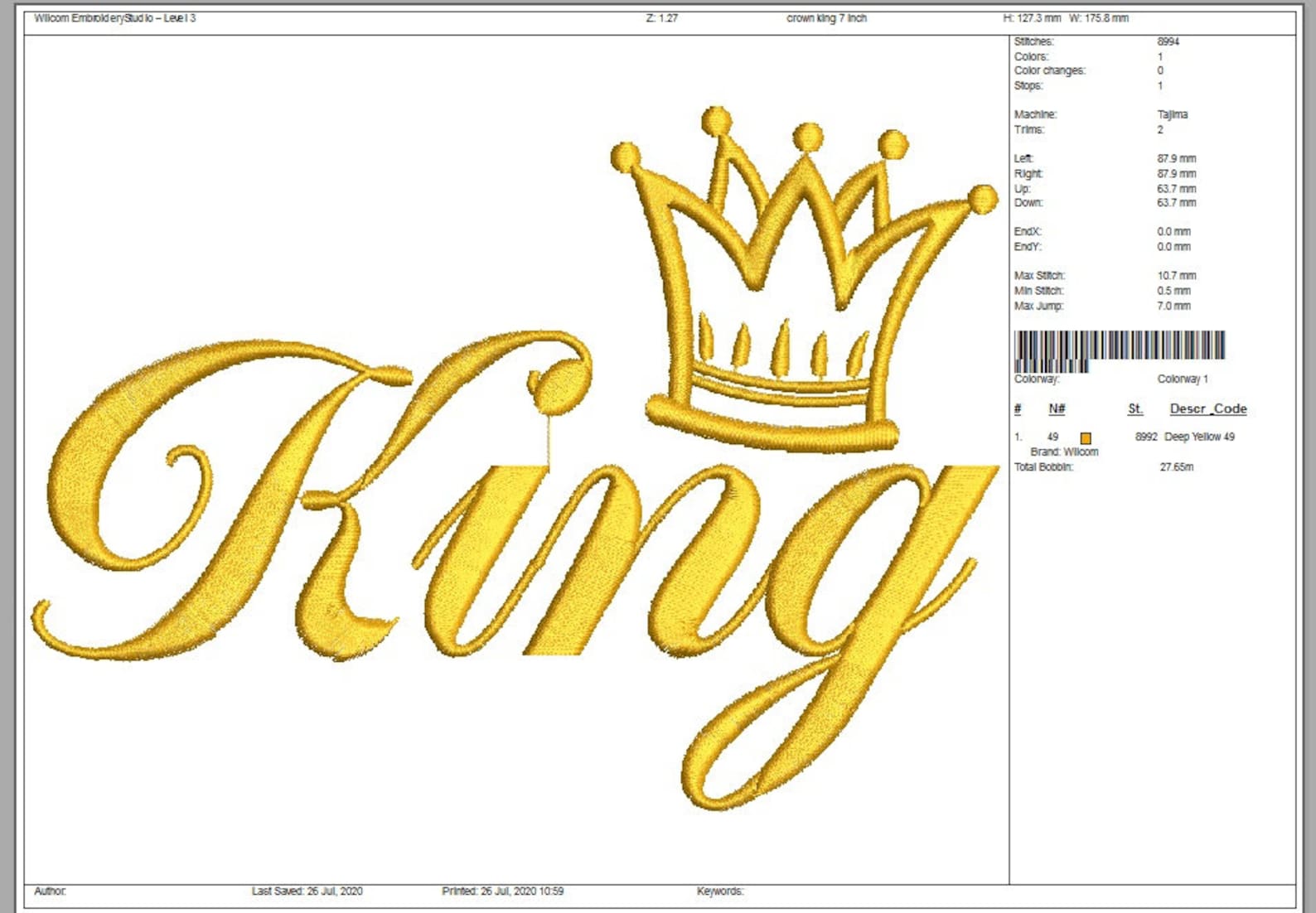Click the bobbin length value '27.65m'
This screenshot has height=913, width=1316.
(1177, 467)
